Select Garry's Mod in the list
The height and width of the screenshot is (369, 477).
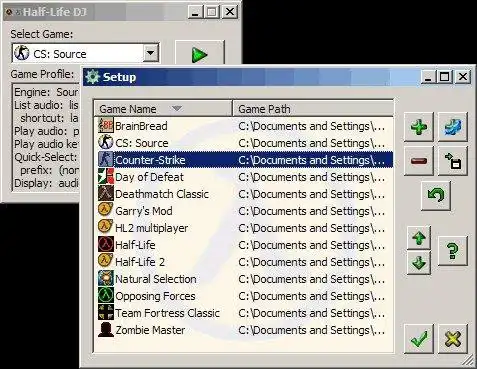click(144, 211)
